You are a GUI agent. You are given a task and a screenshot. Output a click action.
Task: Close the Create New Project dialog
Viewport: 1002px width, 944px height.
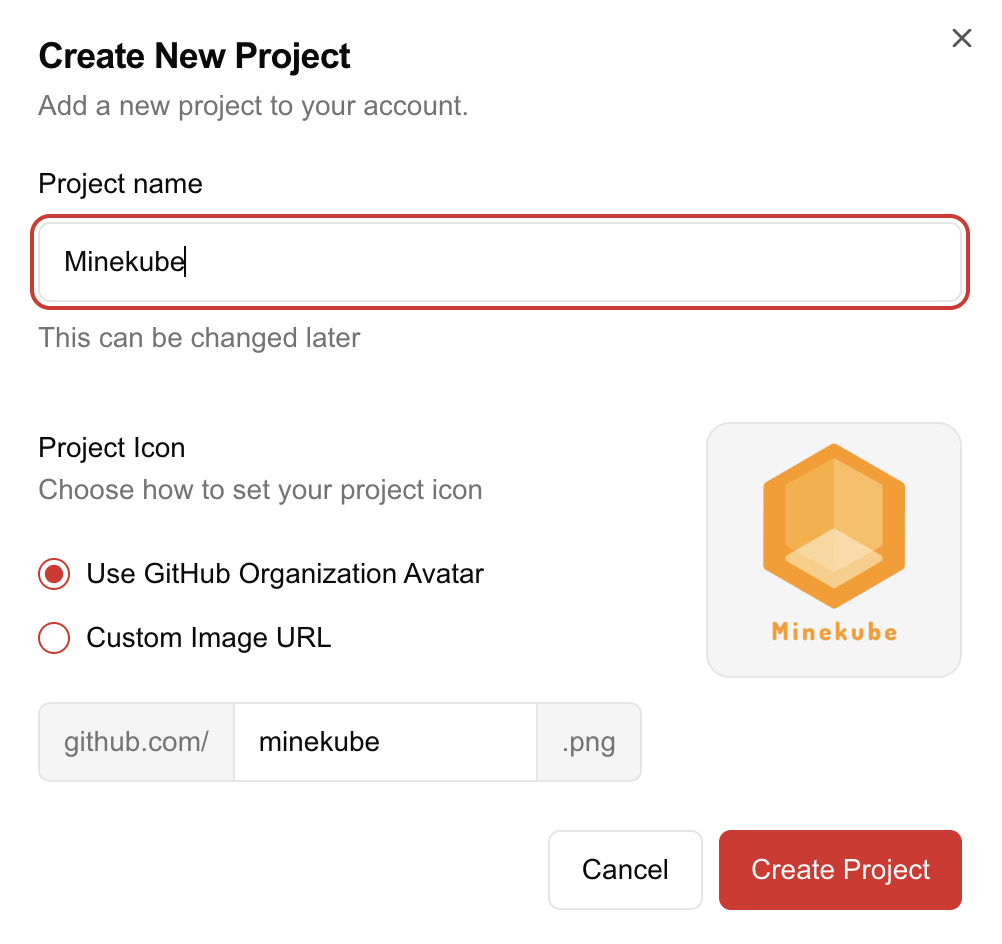[961, 39]
